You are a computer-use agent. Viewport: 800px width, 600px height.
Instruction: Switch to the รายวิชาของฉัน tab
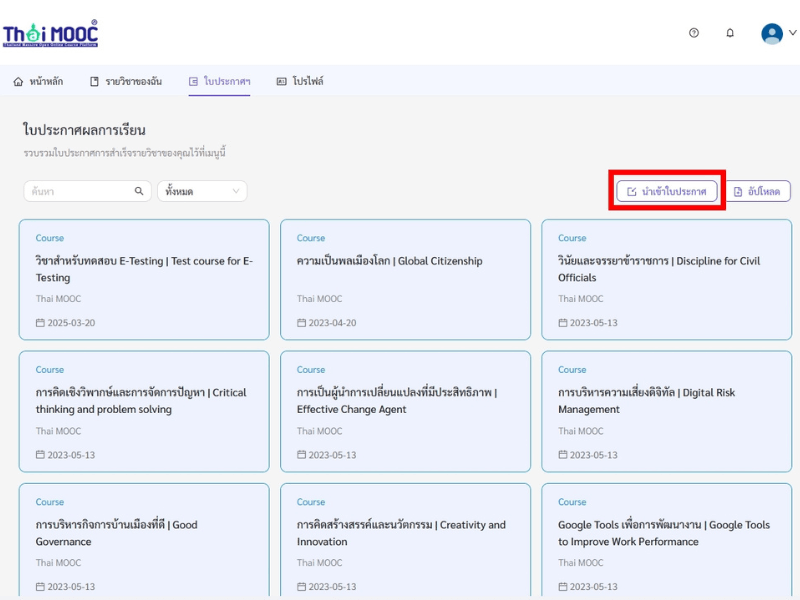pos(126,81)
